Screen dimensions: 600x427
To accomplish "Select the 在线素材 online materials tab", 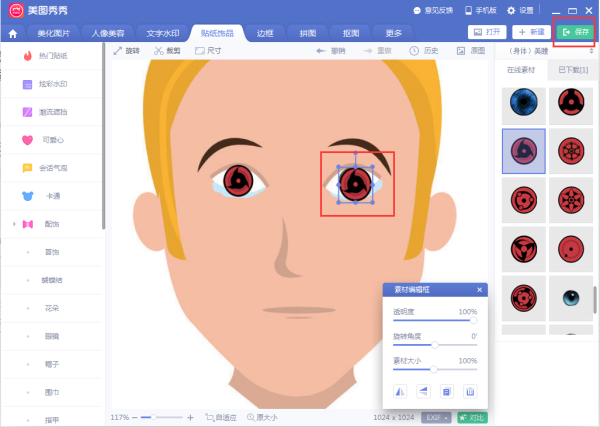I will coord(521,70).
